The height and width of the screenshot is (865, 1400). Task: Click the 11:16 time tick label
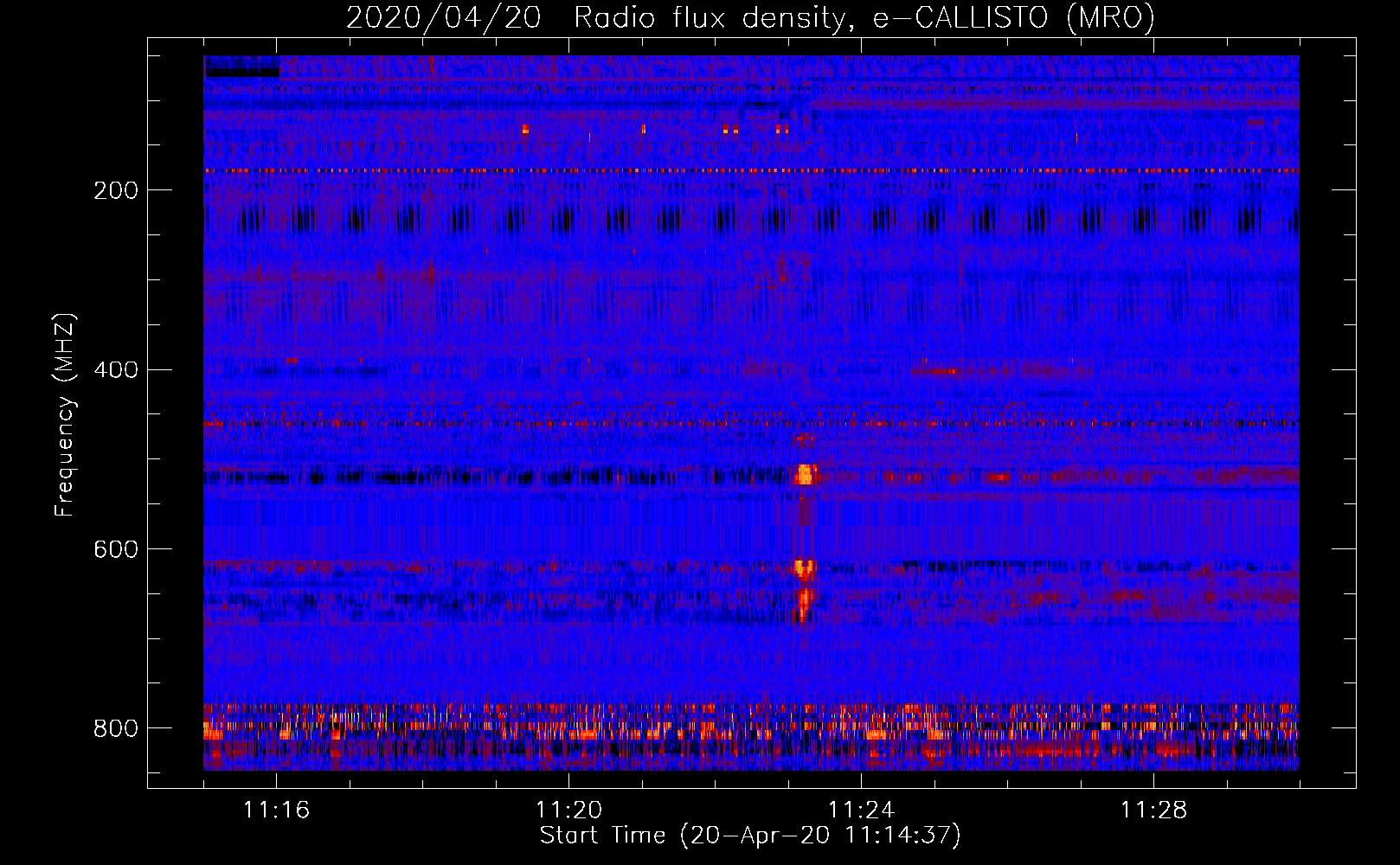276,811
